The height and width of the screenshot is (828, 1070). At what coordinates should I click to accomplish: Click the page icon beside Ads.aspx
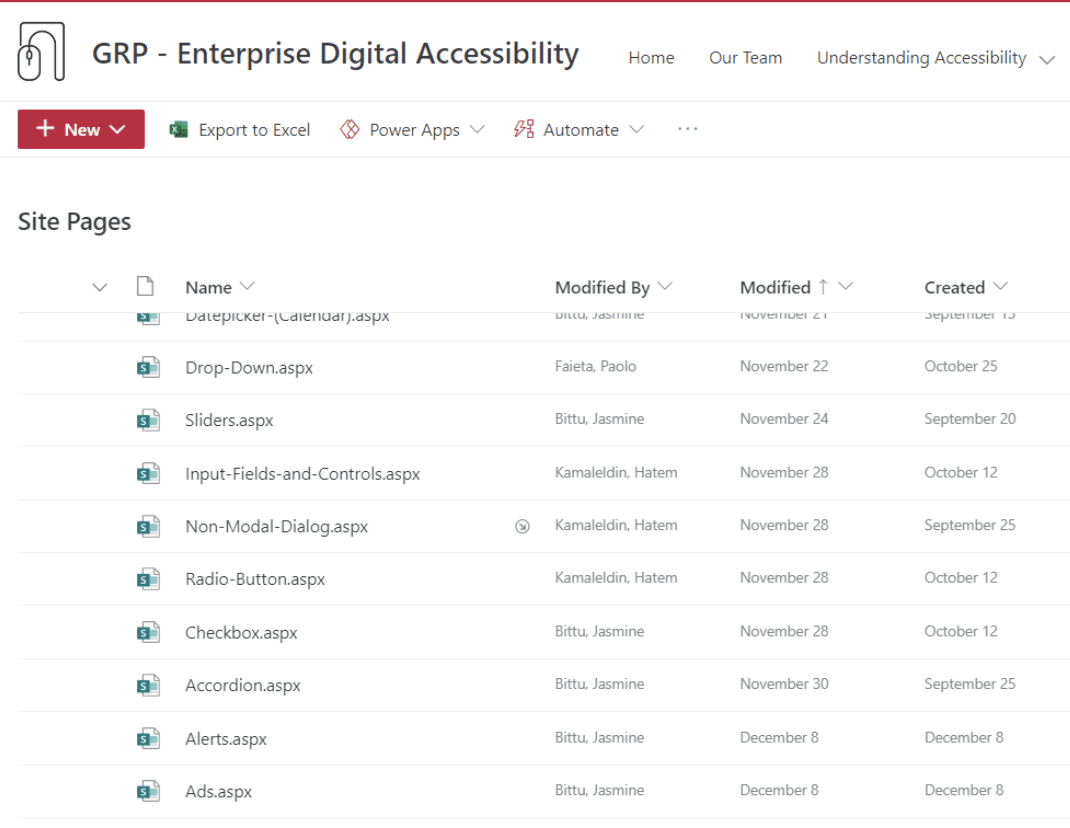(x=148, y=792)
